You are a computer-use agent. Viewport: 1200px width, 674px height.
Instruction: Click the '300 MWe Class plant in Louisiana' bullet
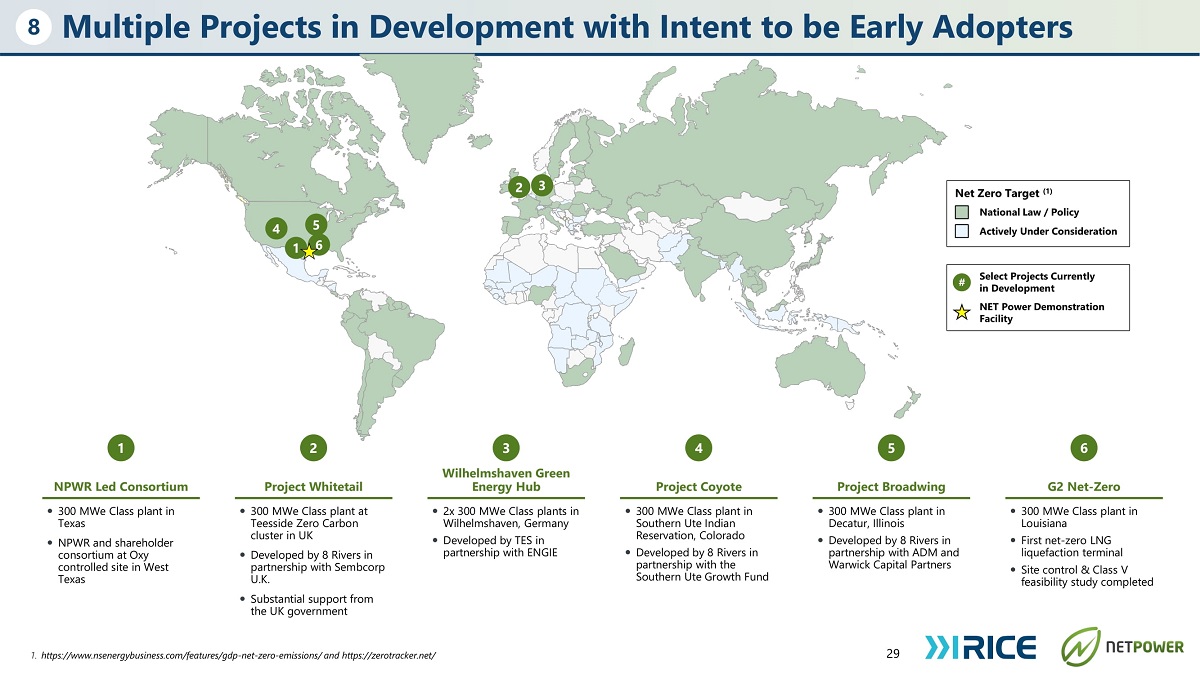(x=1079, y=517)
